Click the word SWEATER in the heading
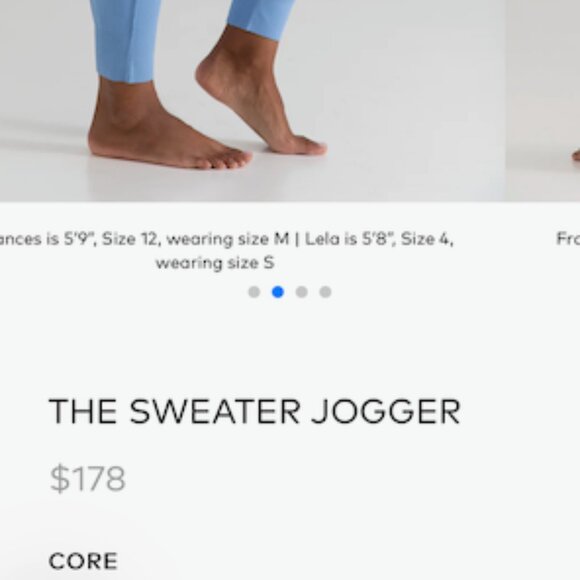The image size is (580, 580). pos(215,411)
